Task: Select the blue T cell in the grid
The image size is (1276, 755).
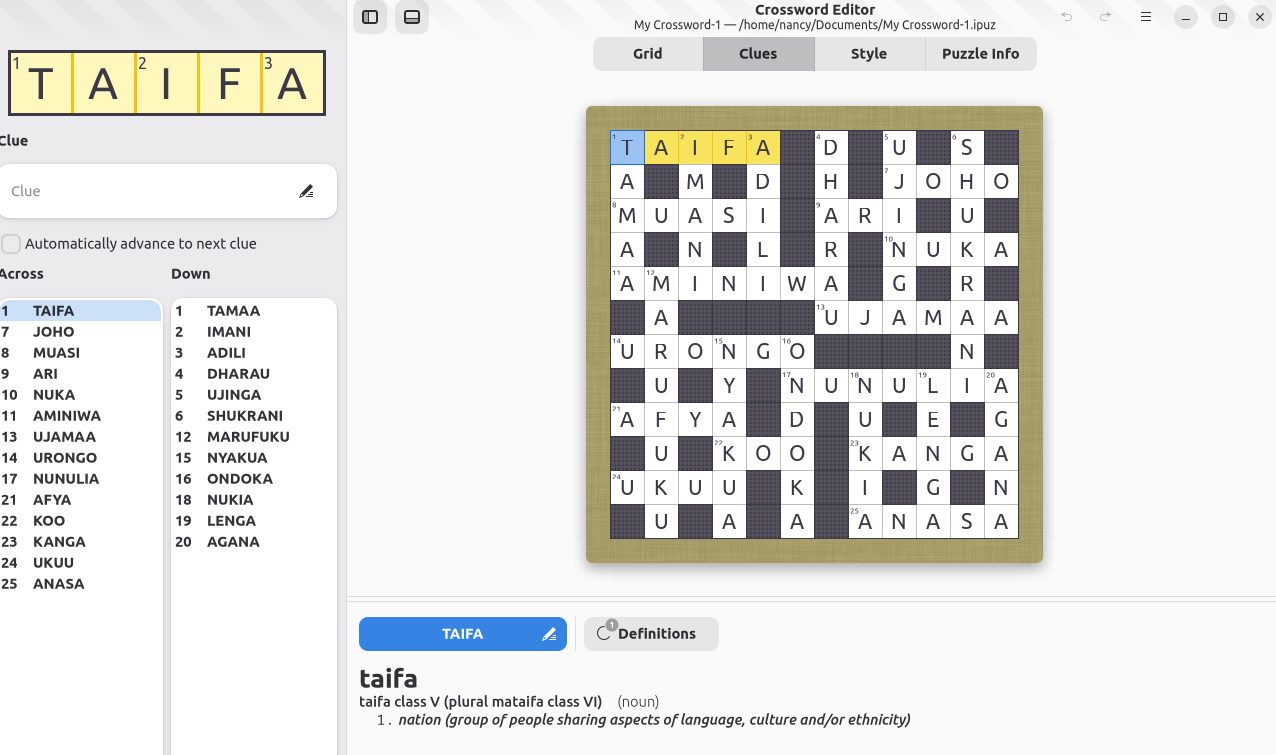Action: tap(627, 148)
